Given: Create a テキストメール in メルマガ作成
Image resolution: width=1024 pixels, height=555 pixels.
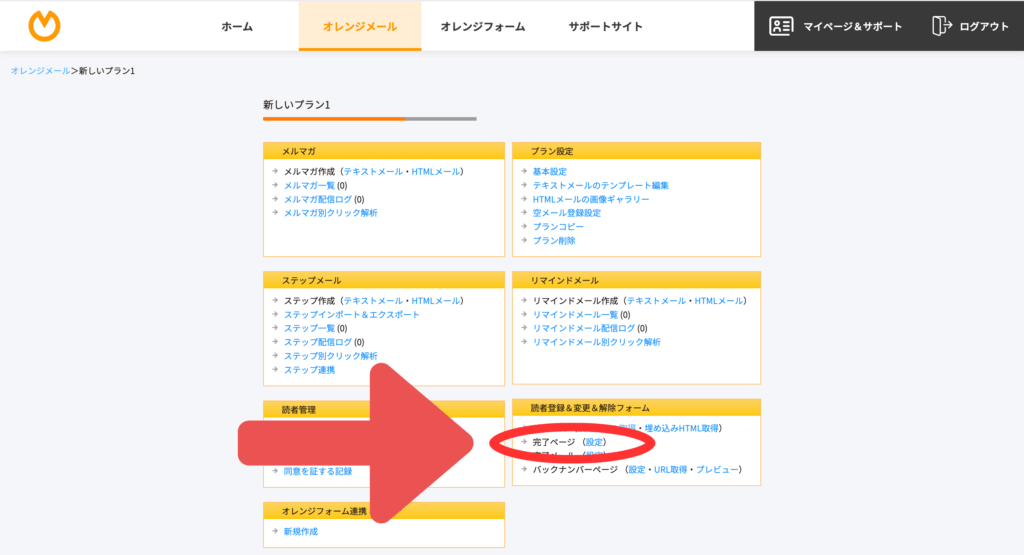Looking at the screenshot, I should pos(373,172).
